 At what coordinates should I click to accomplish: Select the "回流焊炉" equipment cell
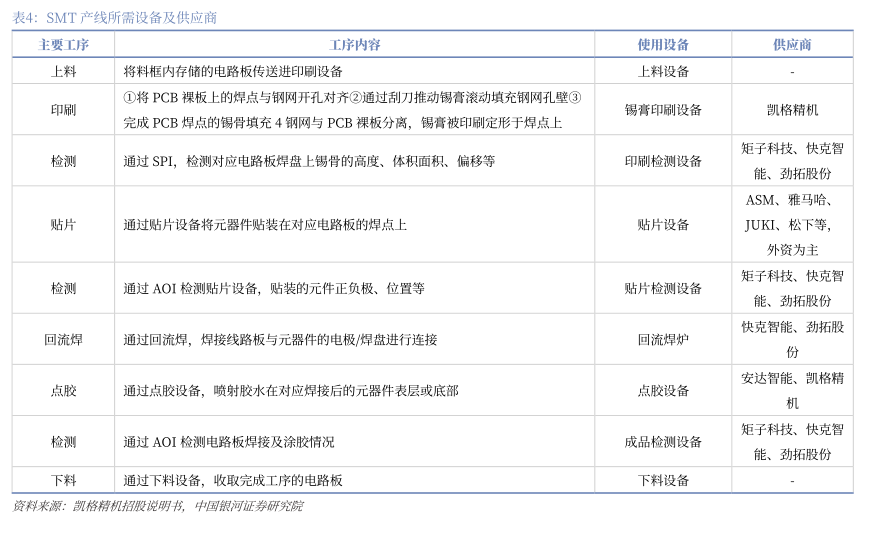(x=663, y=340)
